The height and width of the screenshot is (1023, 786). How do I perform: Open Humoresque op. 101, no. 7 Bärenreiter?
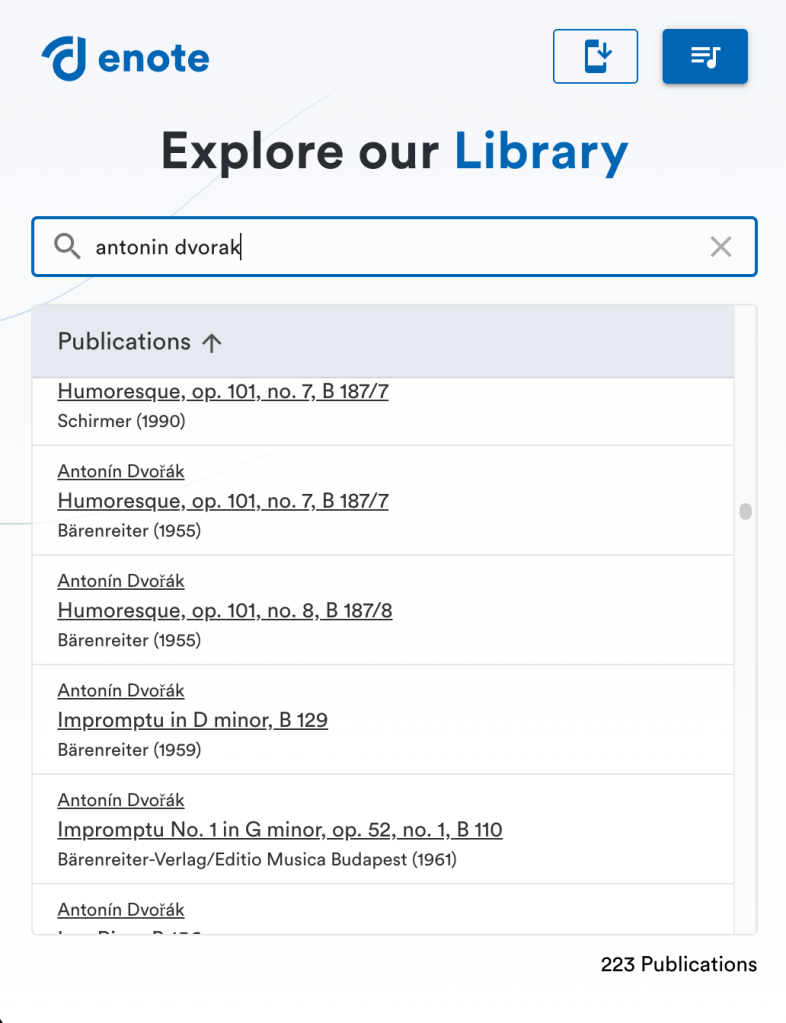click(223, 501)
